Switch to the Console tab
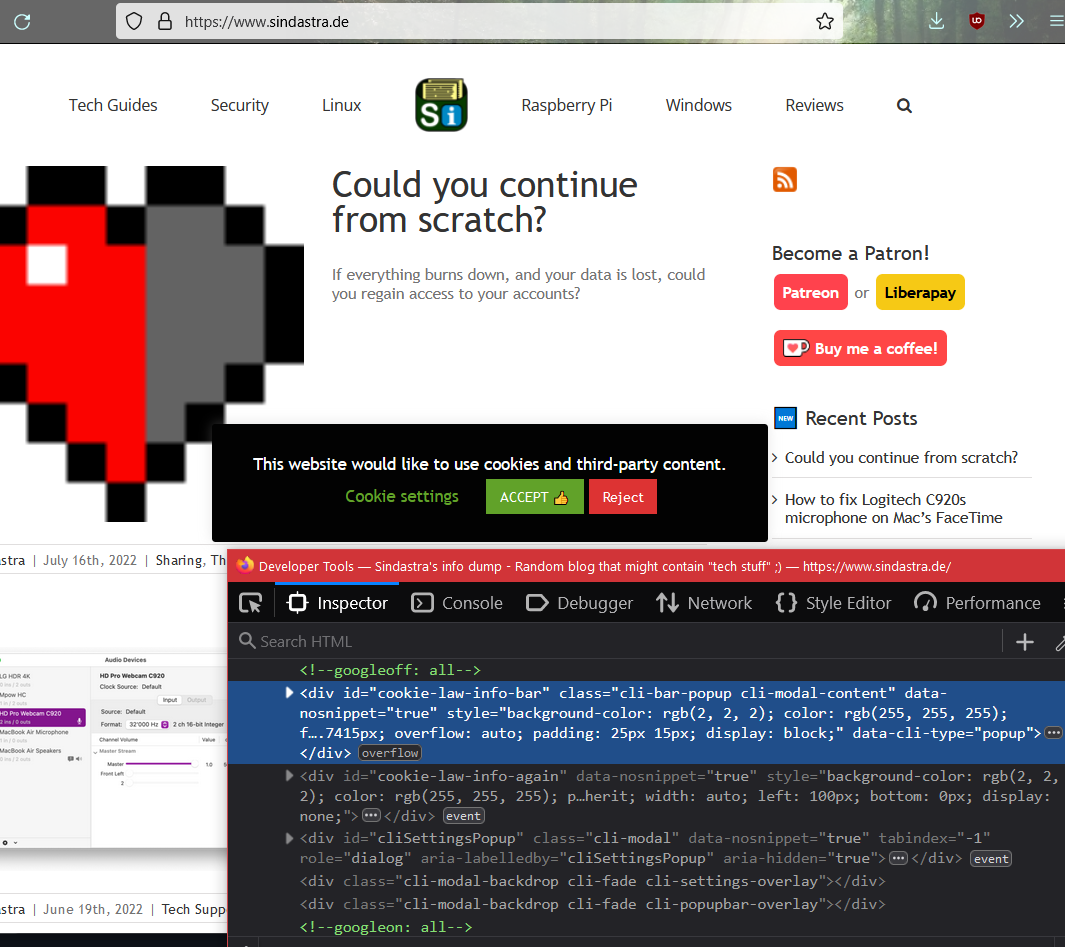This screenshot has width=1065, height=947. (457, 602)
